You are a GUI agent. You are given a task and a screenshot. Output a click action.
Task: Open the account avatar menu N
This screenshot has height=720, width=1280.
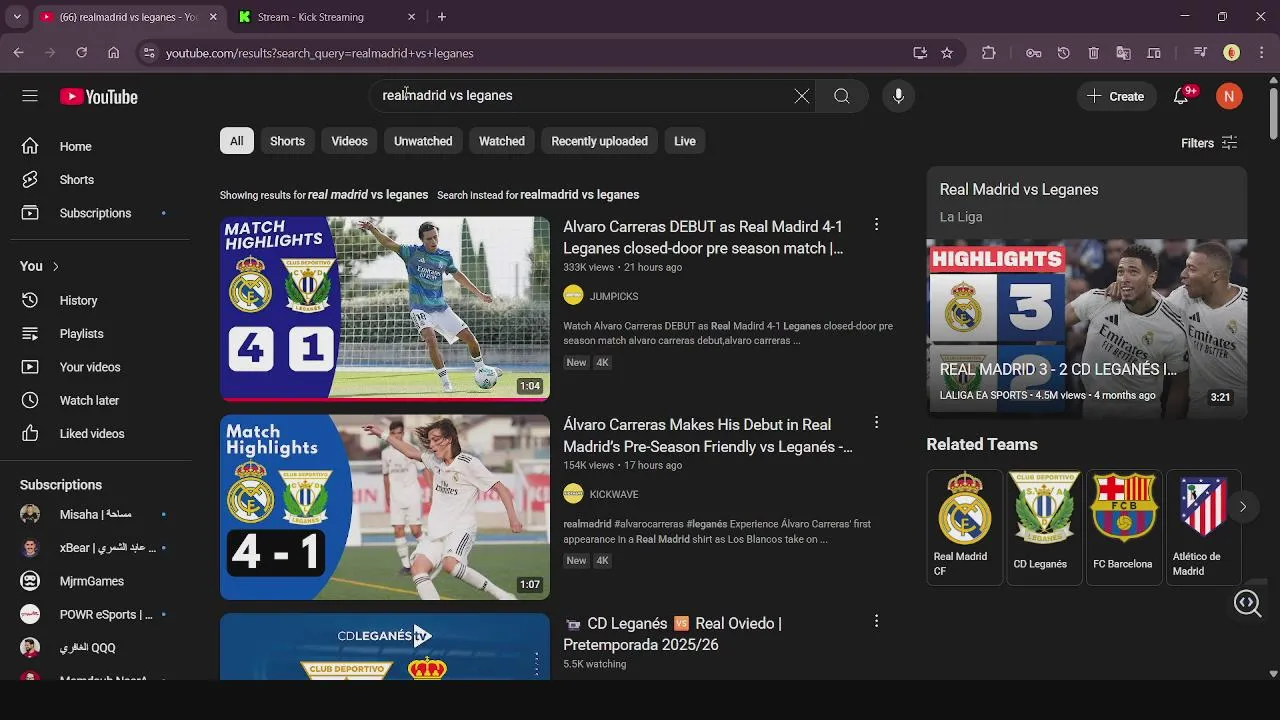point(1229,96)
